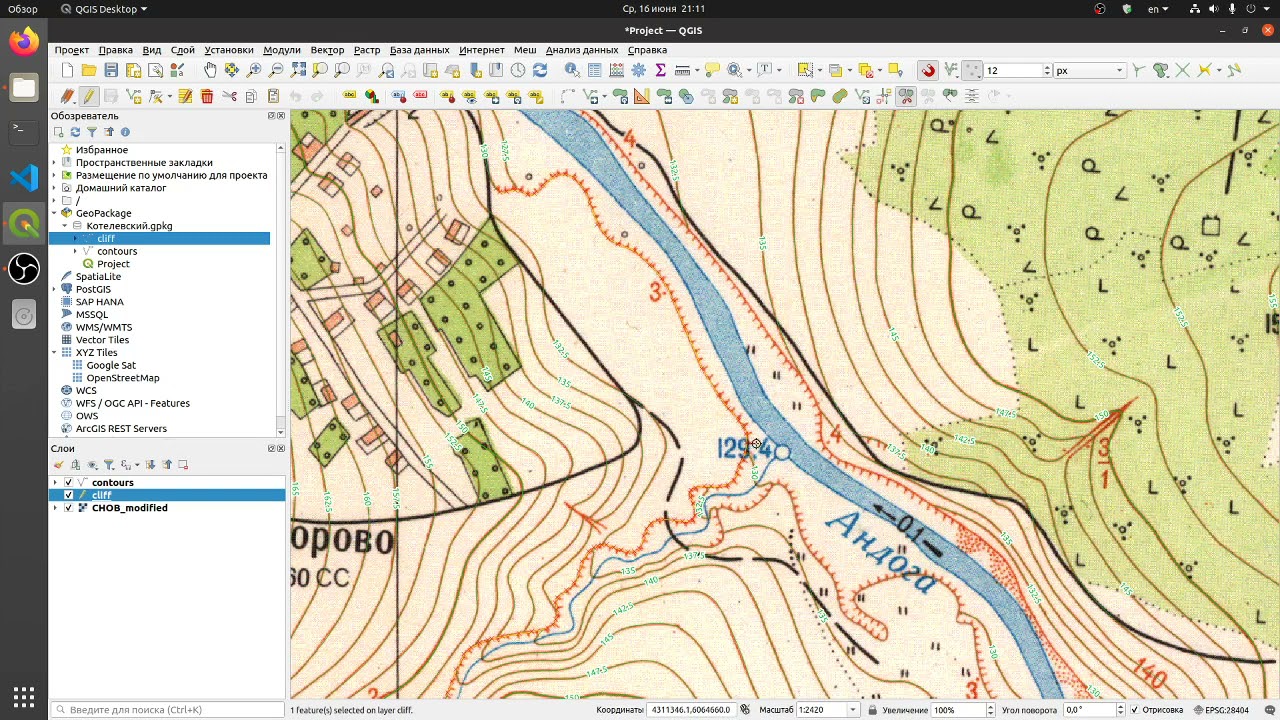Image resolution: width=1280 pixels, height=720 pixels.
Task: Toggle the snapping magnet icon
Action: (929, 70)
